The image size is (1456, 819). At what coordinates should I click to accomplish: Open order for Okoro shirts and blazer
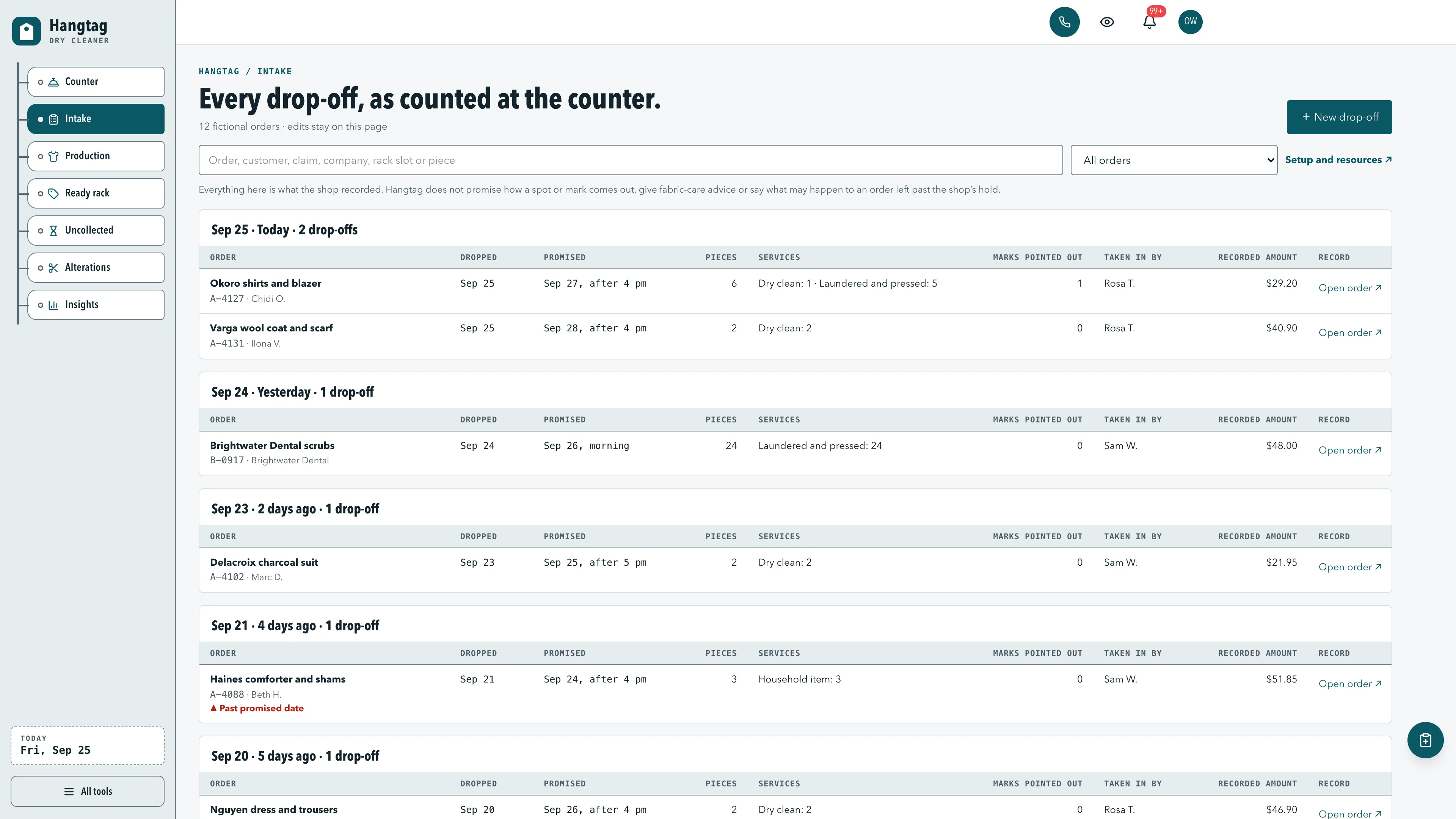(x=1350, y=288)
